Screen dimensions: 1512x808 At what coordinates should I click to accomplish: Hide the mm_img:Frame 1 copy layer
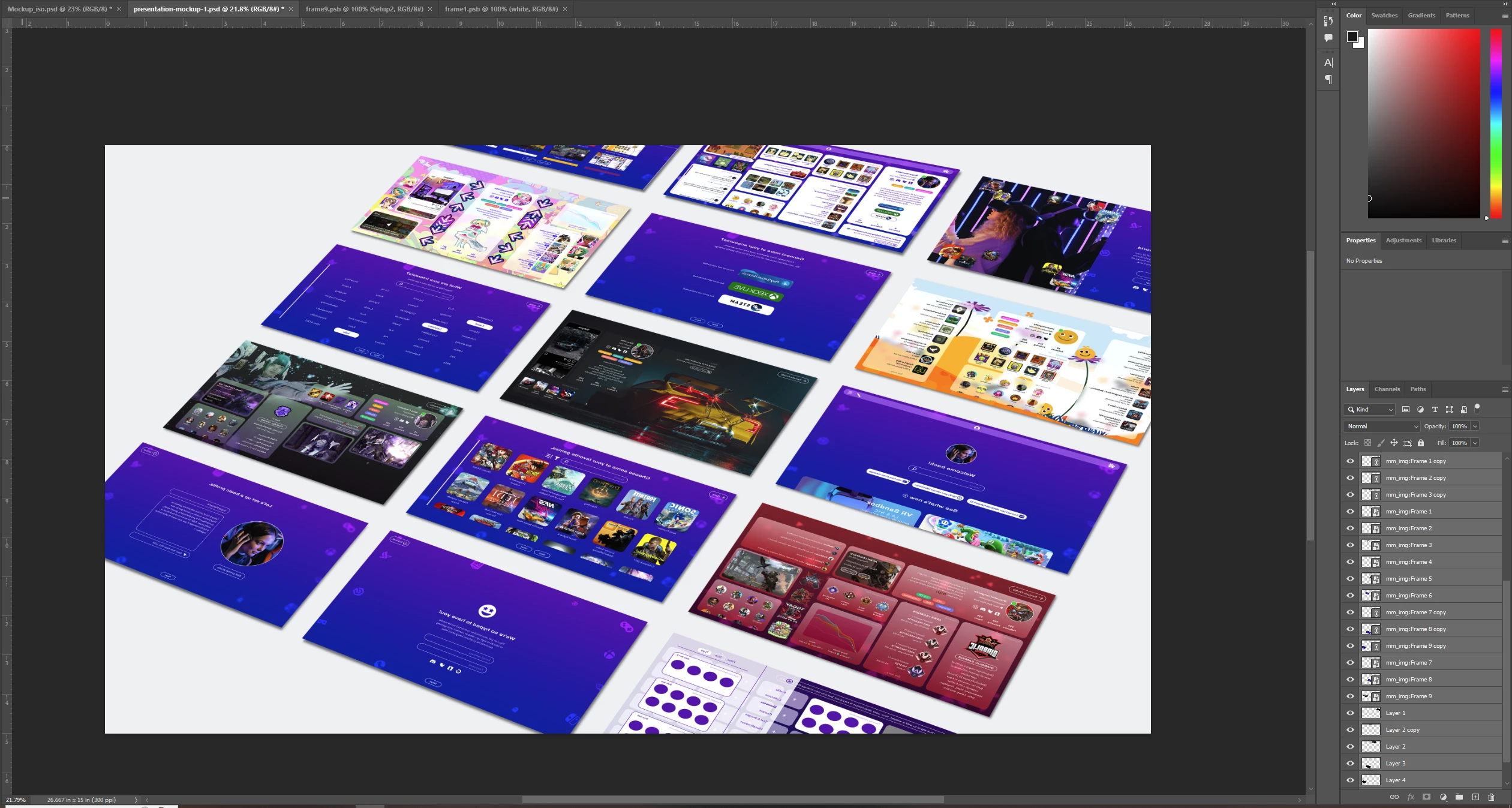[1351, 461]
